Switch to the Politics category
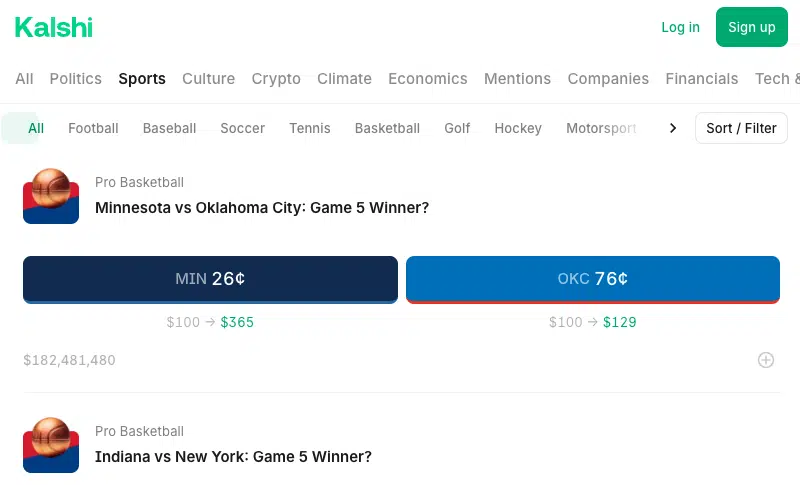 (x=76, y=79)
